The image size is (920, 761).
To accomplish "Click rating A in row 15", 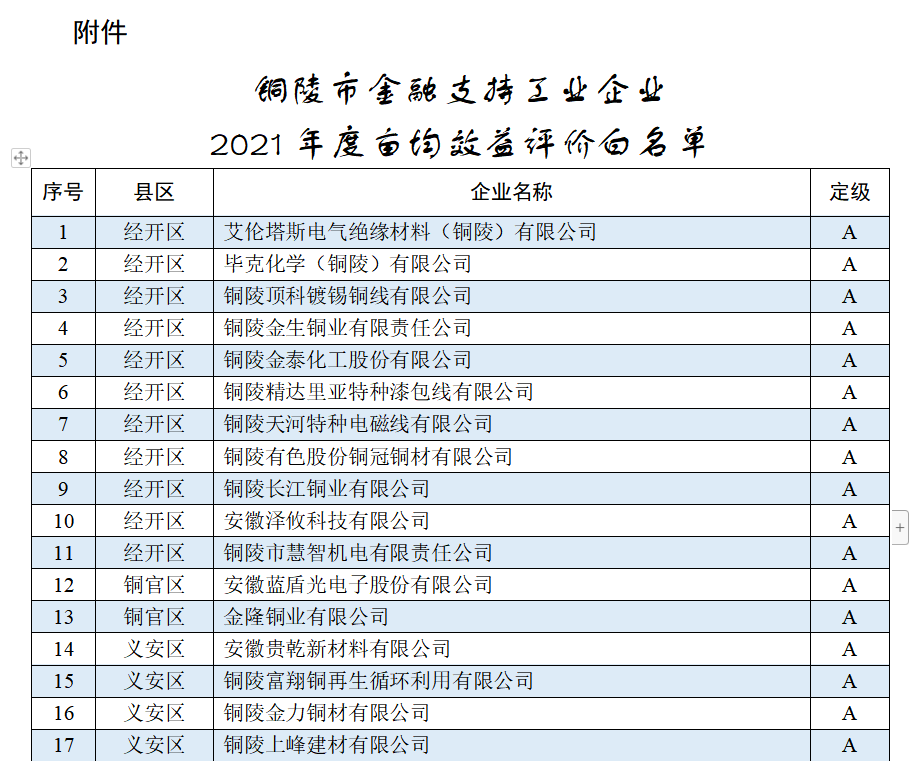I will coord(850,681).
